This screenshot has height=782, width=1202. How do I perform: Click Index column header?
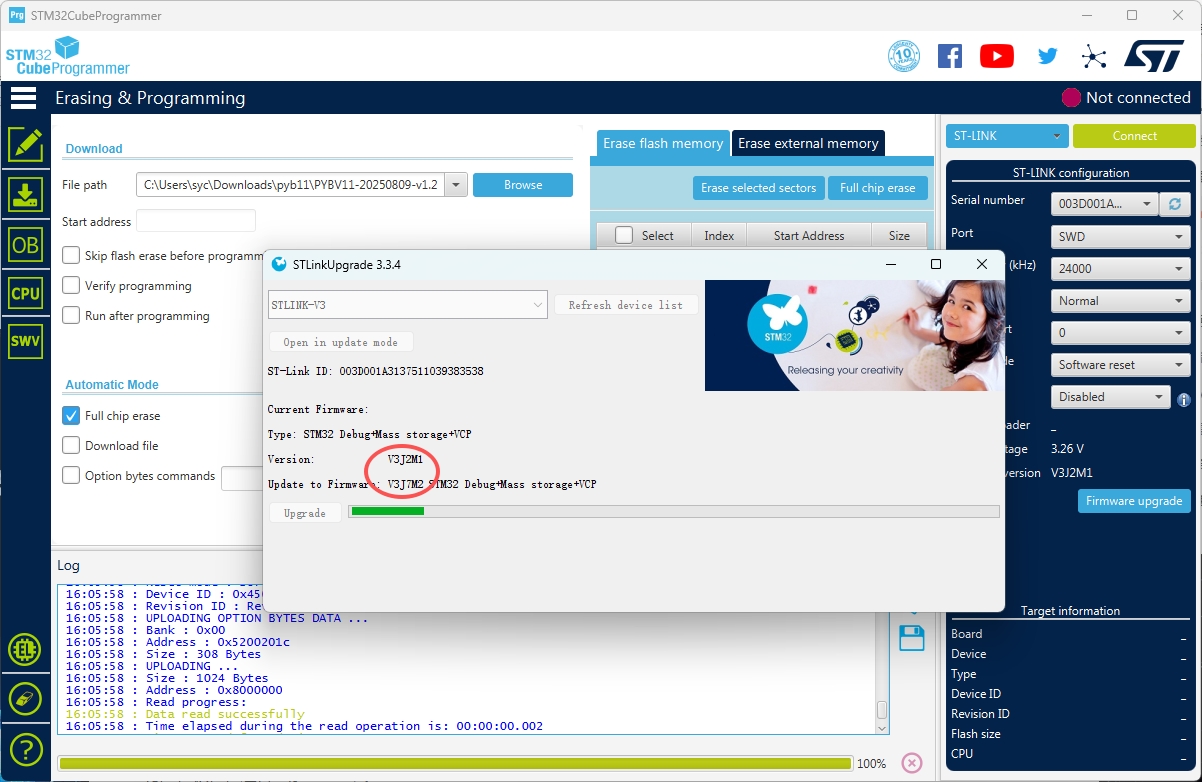click(719, 236)
